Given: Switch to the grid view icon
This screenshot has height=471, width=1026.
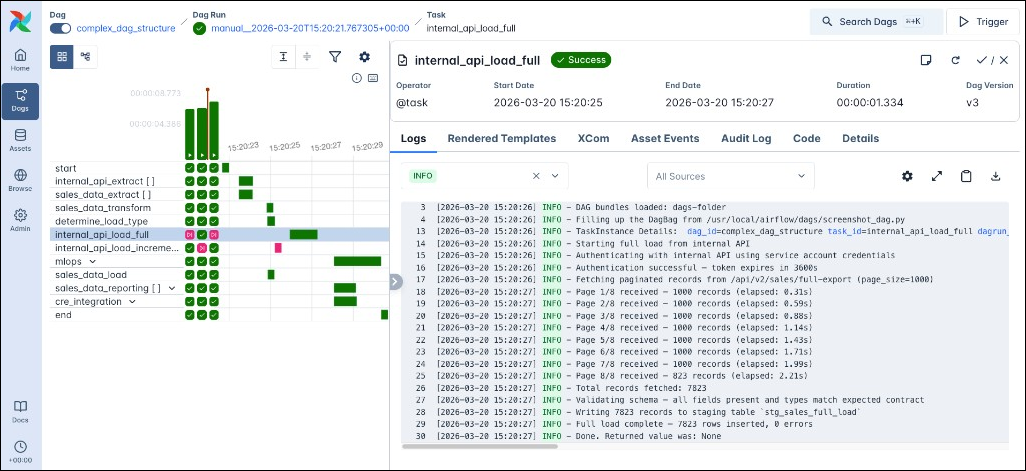Looking at the screenshot, I should [x=62, y=57].
